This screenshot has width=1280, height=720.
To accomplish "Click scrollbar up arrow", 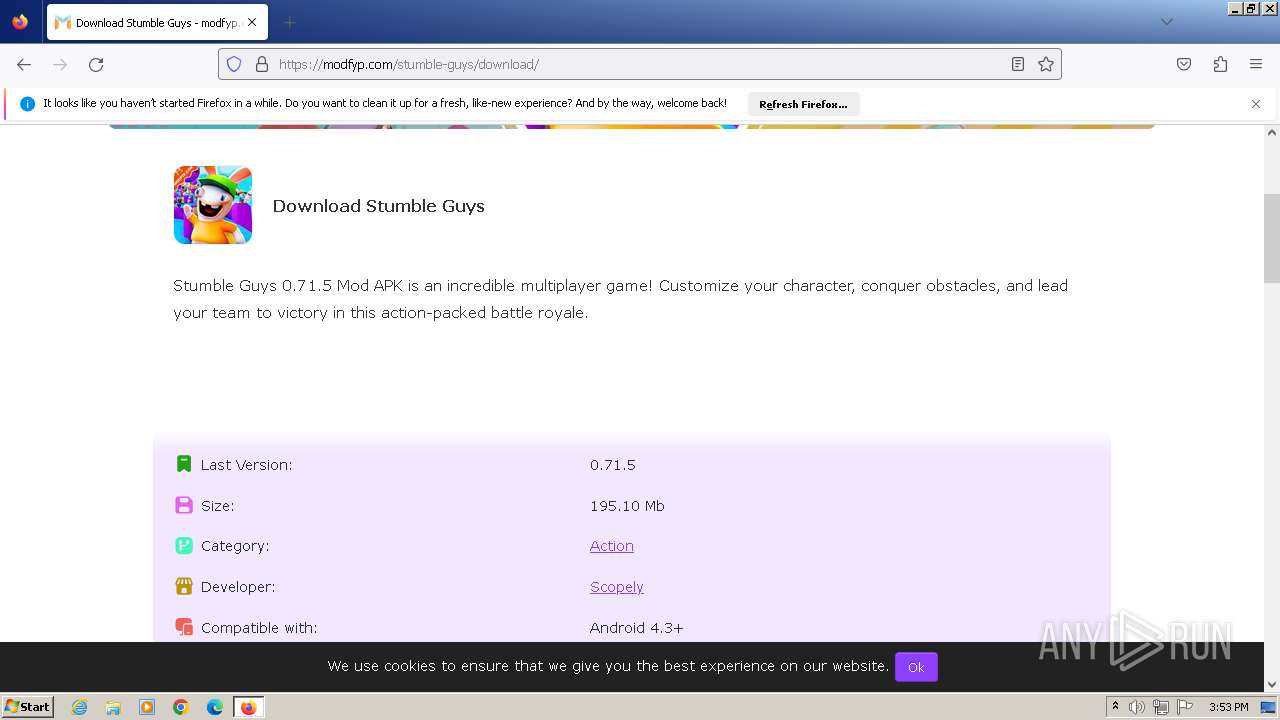I will [1272, 132].
